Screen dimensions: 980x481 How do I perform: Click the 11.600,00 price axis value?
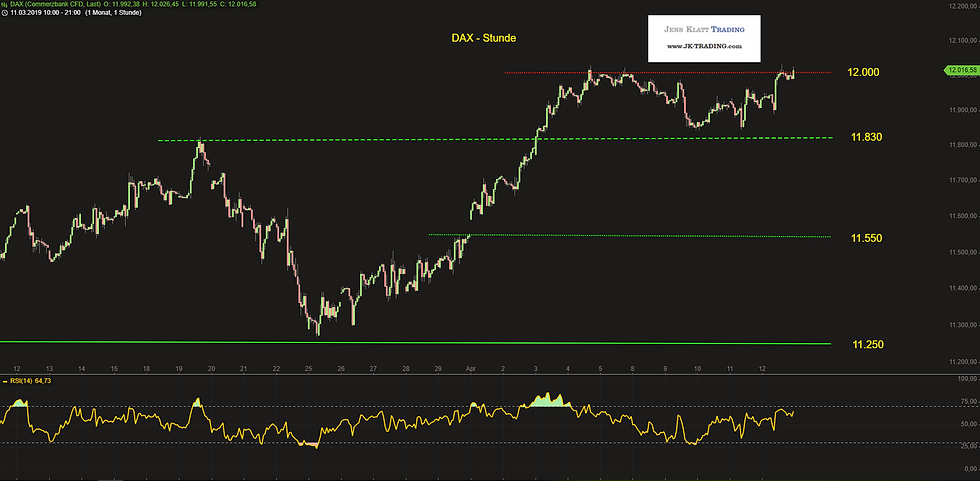pyautogui.click(x=962, y=217)
